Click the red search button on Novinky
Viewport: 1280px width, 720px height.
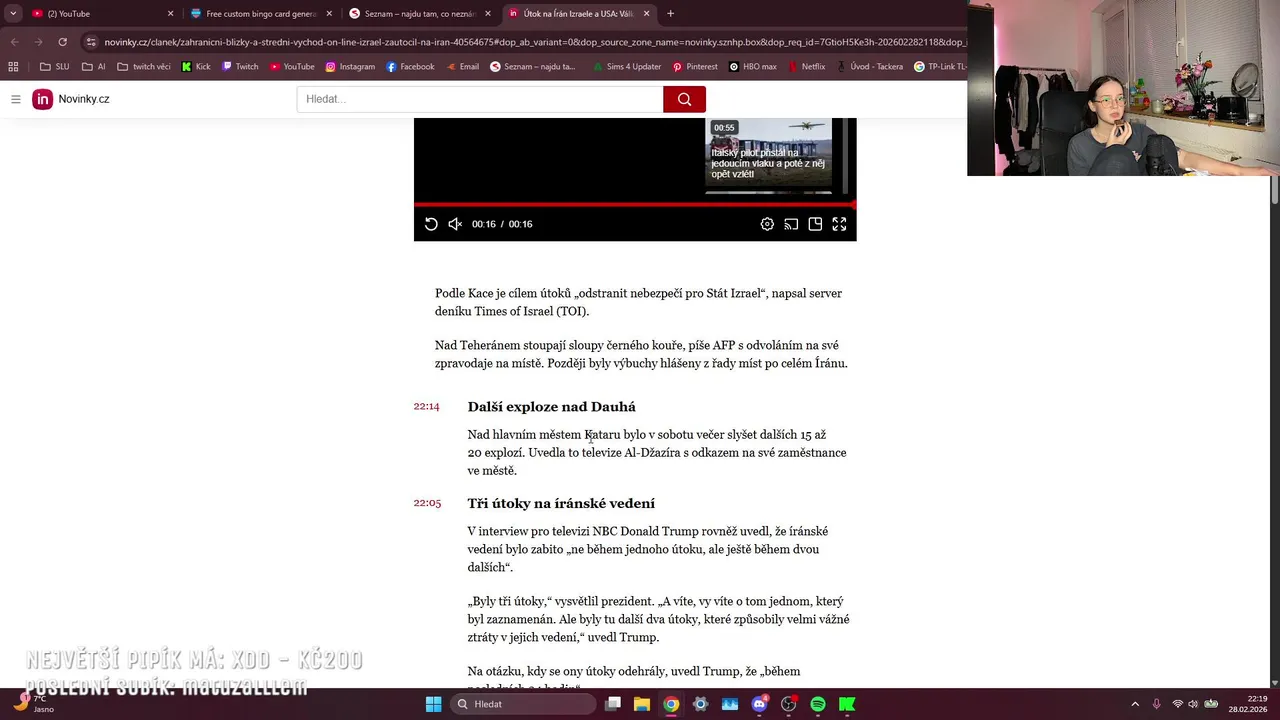pyautogui.click(x=684, y=99)
